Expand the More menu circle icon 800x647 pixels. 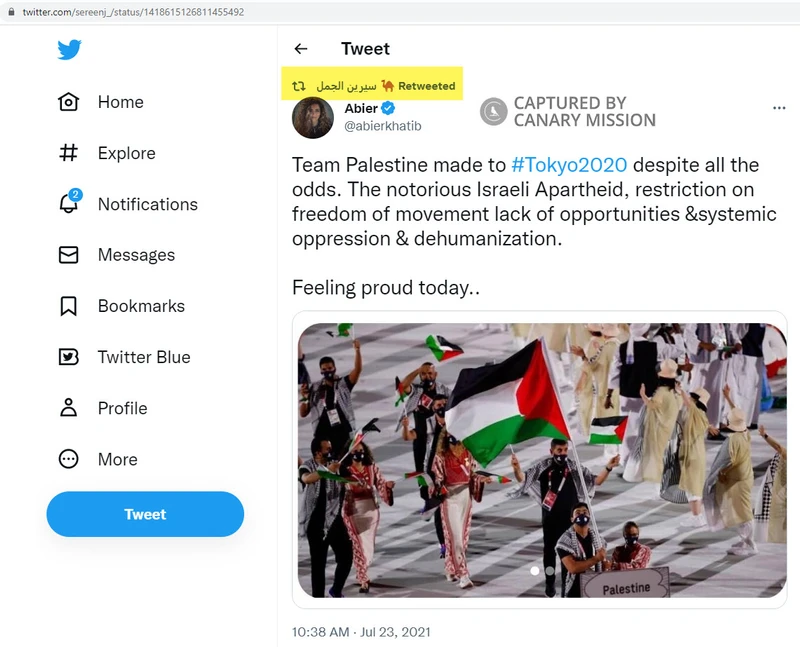pos(68,459)
